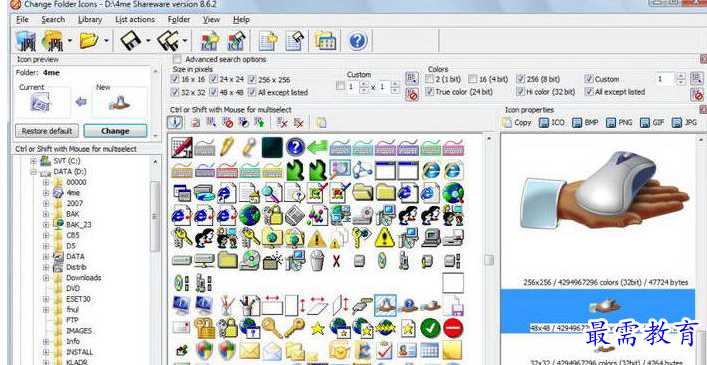707x365 pixels.
Task: Select the red no-entry circle icon
Action: (453, 328)
